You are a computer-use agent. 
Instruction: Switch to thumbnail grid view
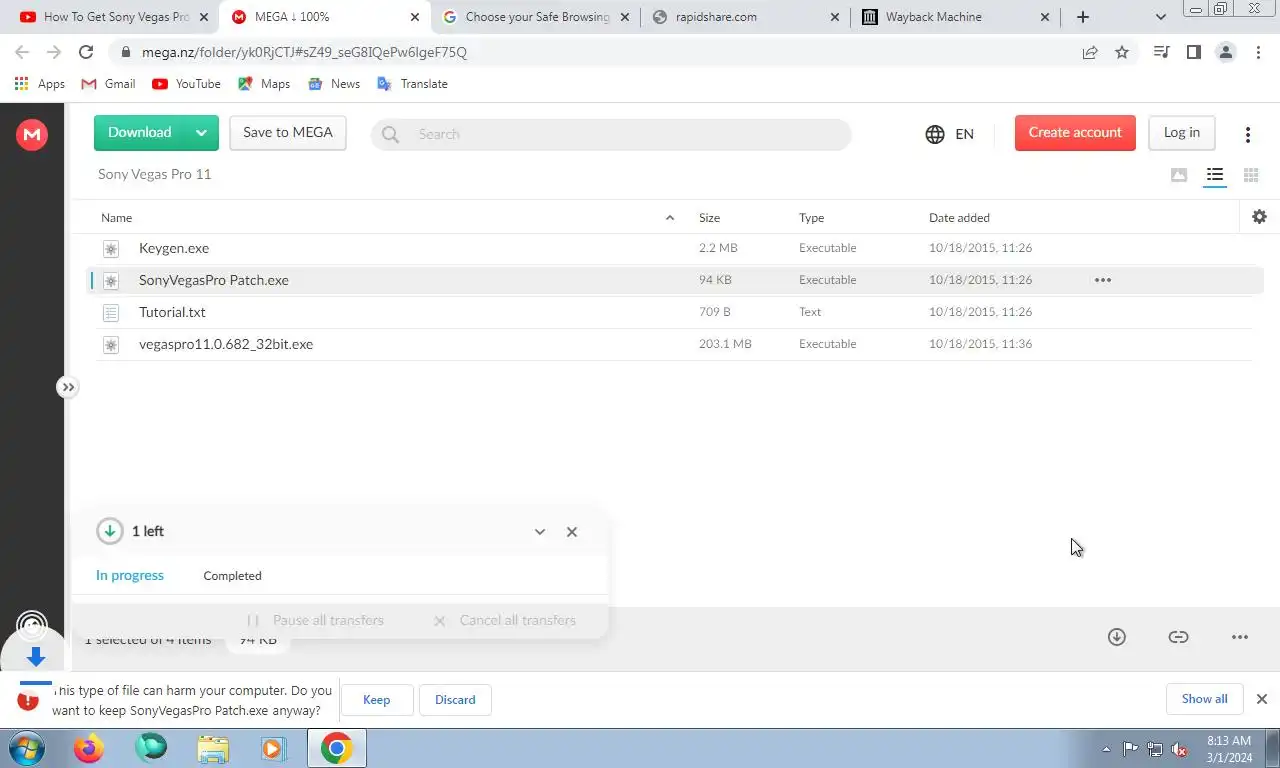(x=1251, y=175)
